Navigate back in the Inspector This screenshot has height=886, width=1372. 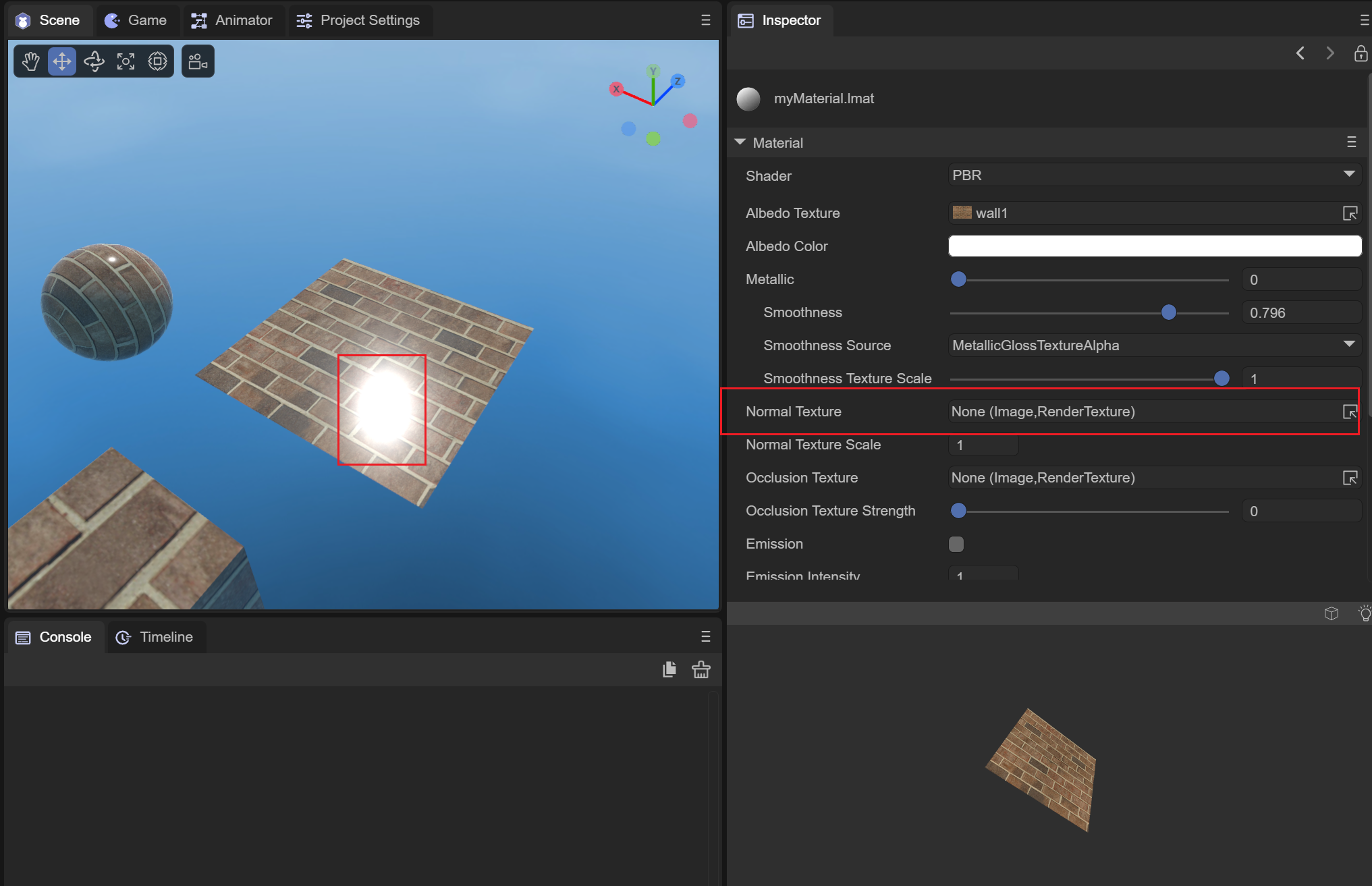[1300, 53]
